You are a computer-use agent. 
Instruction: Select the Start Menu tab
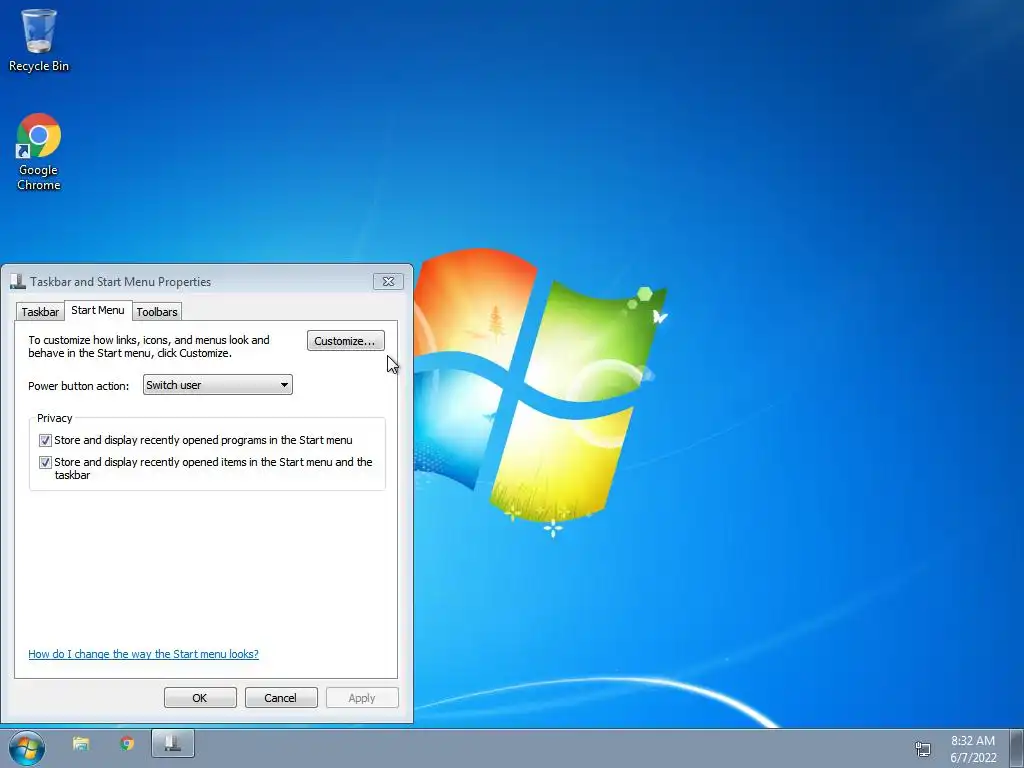(98, 310)
